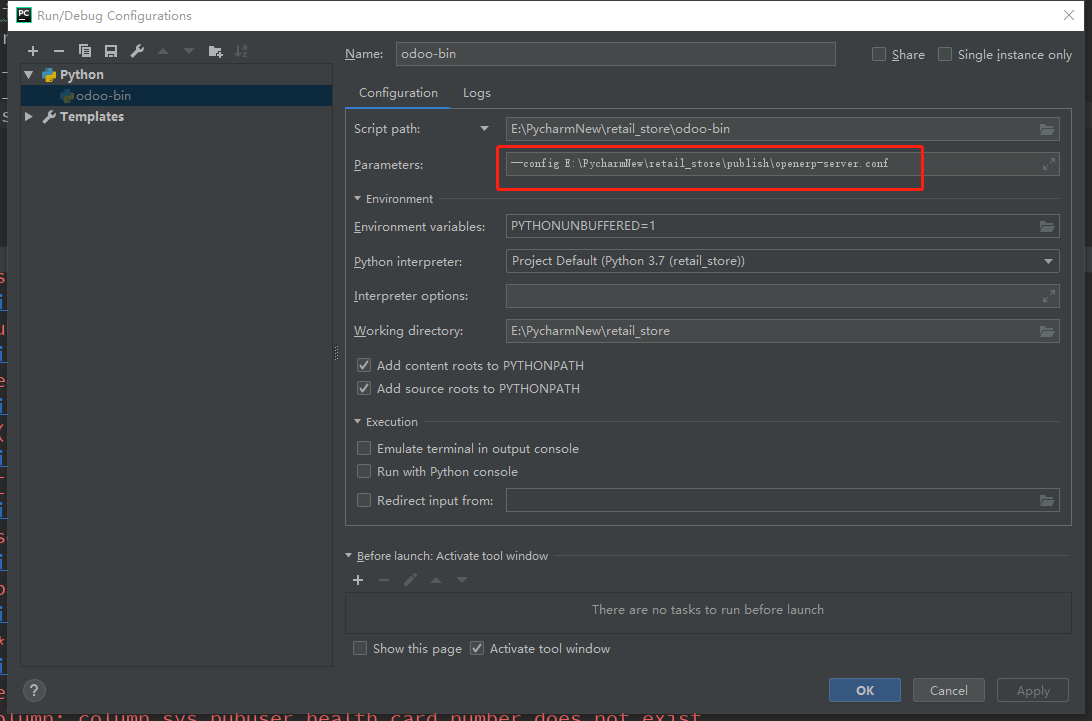The height and width of the screenshot is (721, 1092).
Task: Remove the before launch task
Action: point(384,580)
